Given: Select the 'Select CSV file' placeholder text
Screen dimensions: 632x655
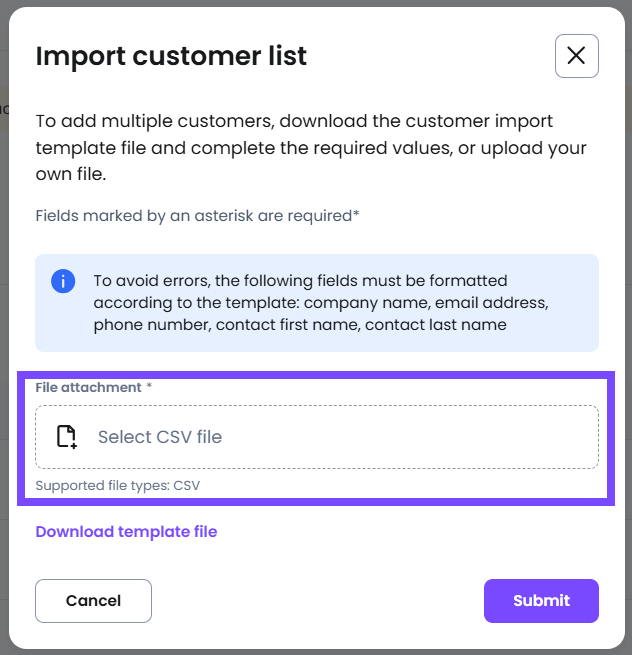Looking at the screenshot, I should click(160, 437).
